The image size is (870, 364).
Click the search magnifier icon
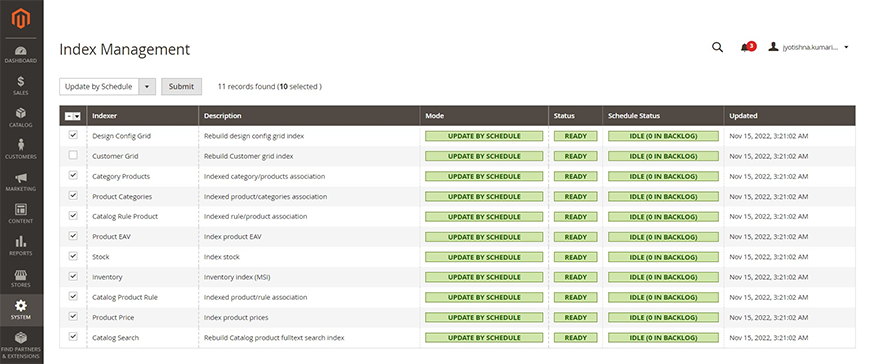tap(717, 48)
